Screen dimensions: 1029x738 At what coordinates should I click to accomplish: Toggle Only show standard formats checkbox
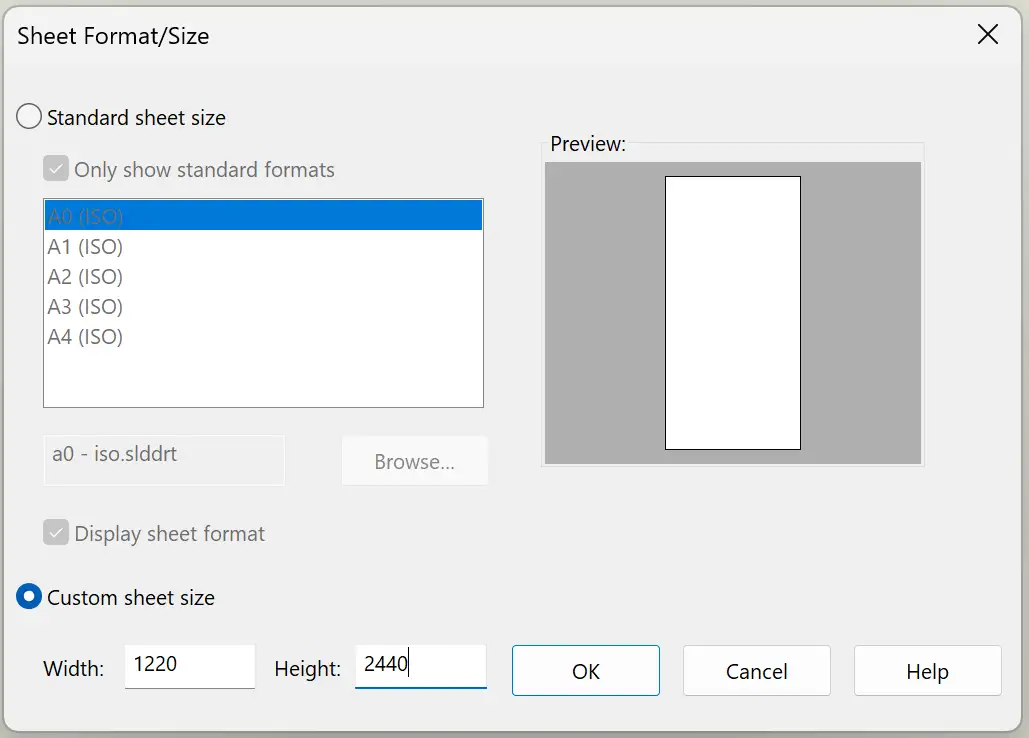(x=56, y=169)
